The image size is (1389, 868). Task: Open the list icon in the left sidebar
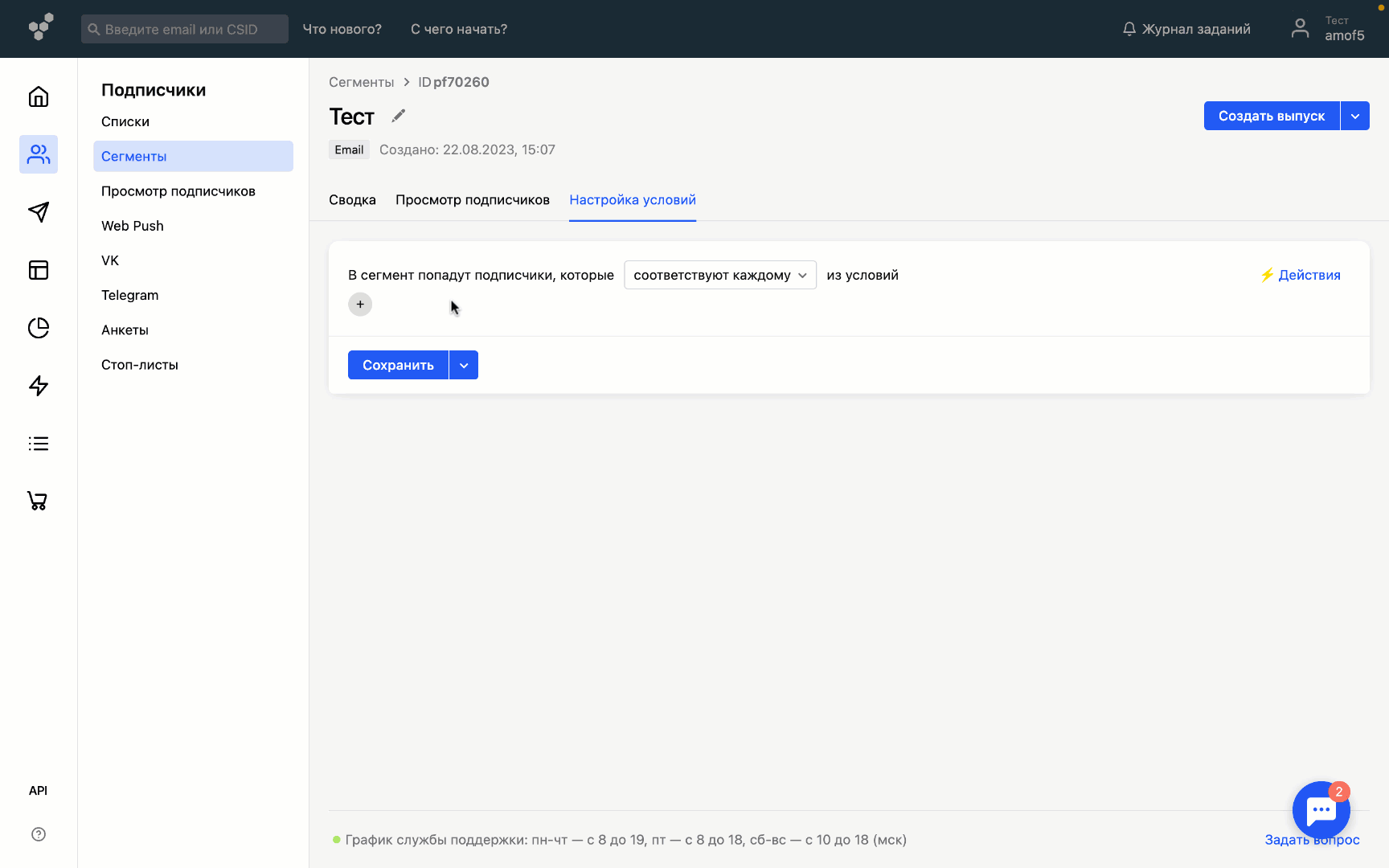[x=39, y=444]
